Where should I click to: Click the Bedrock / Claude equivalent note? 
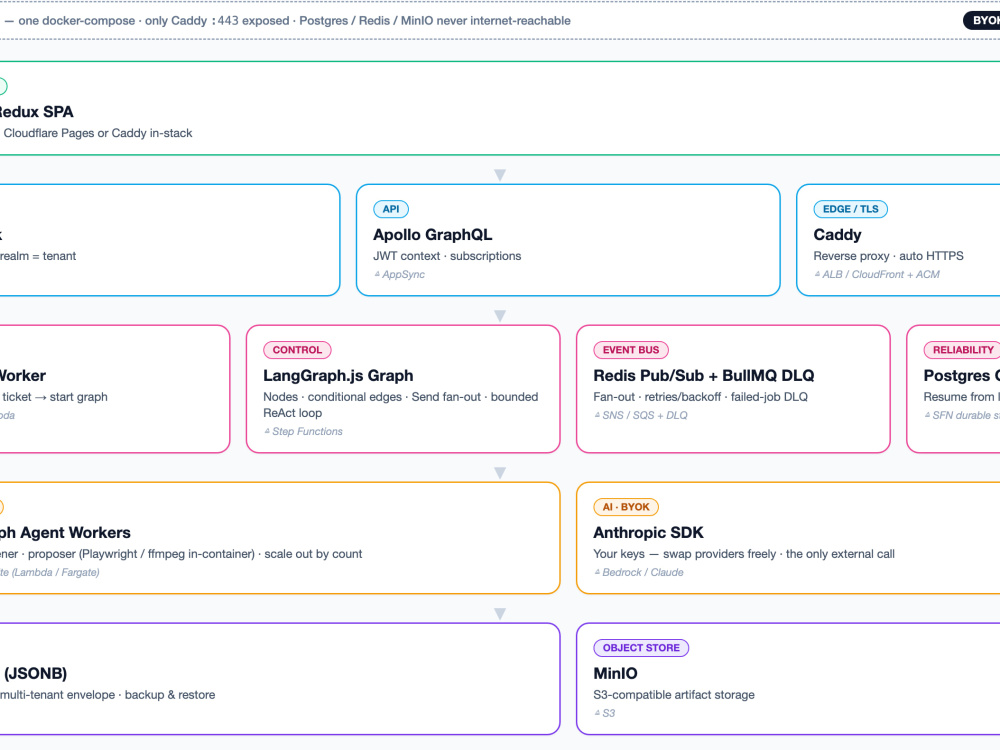click(638, 572)
